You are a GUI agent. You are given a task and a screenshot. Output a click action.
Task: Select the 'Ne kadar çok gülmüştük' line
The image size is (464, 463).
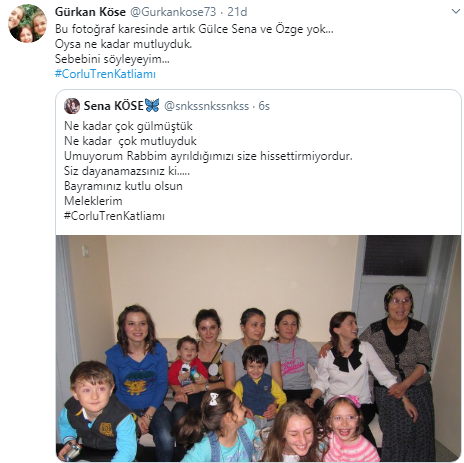(x=128, y=126)
